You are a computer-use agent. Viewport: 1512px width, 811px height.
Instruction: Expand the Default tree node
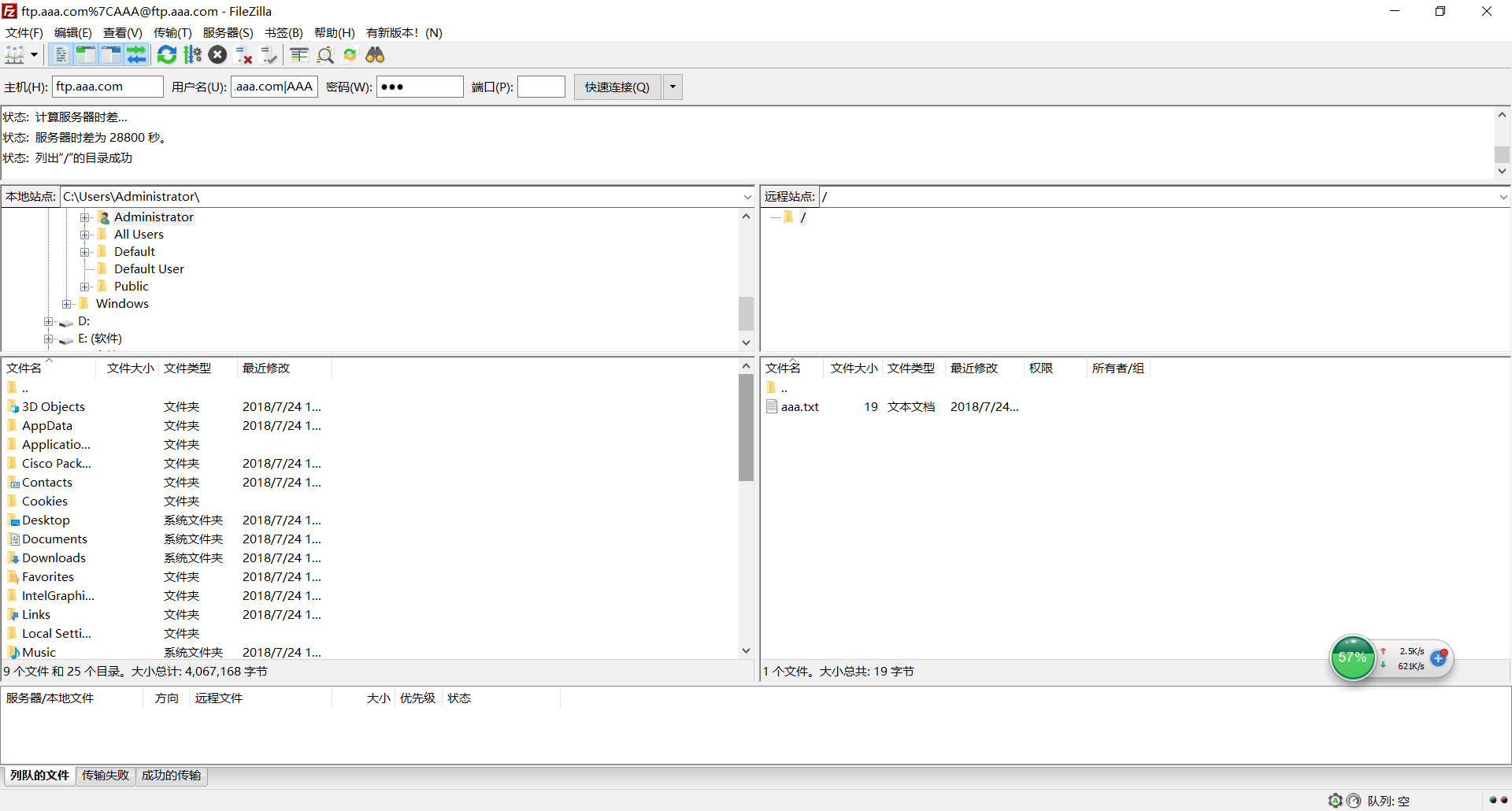[85, 252]
